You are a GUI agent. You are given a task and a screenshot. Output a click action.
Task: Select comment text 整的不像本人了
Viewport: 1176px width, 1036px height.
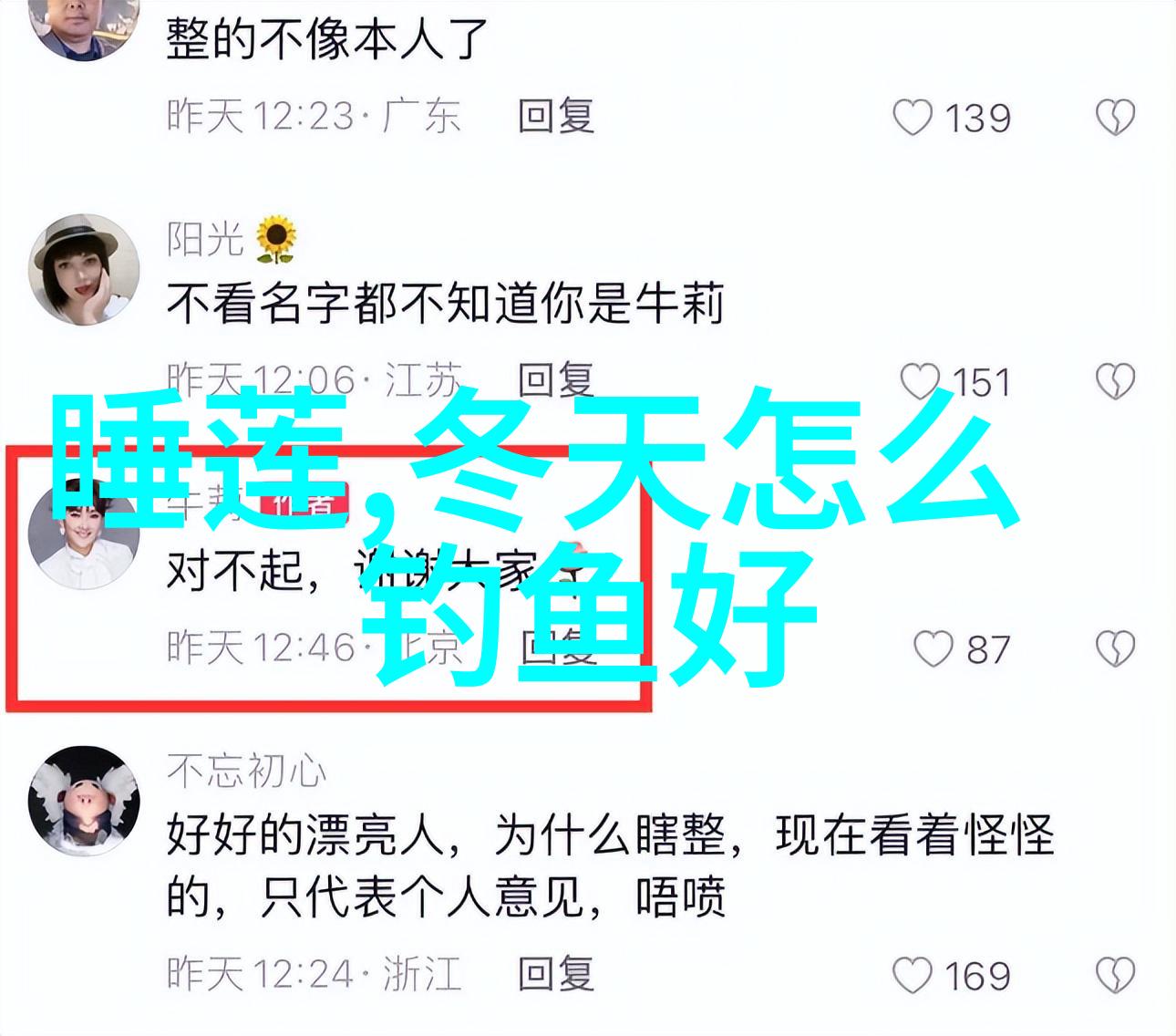[327, 40]
